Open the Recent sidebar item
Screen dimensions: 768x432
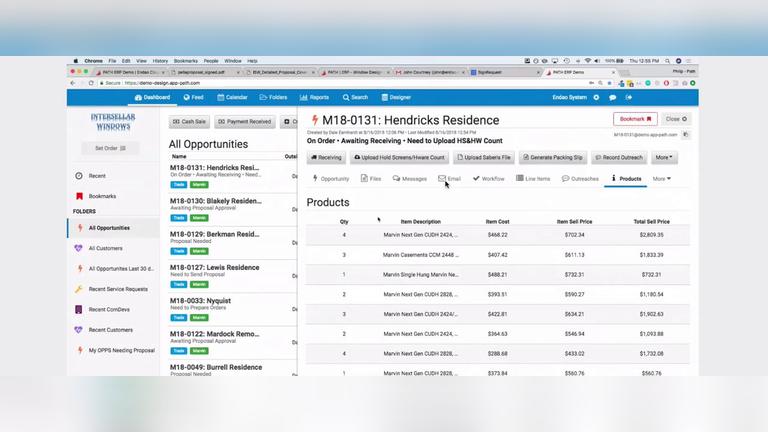coord(97,176)
